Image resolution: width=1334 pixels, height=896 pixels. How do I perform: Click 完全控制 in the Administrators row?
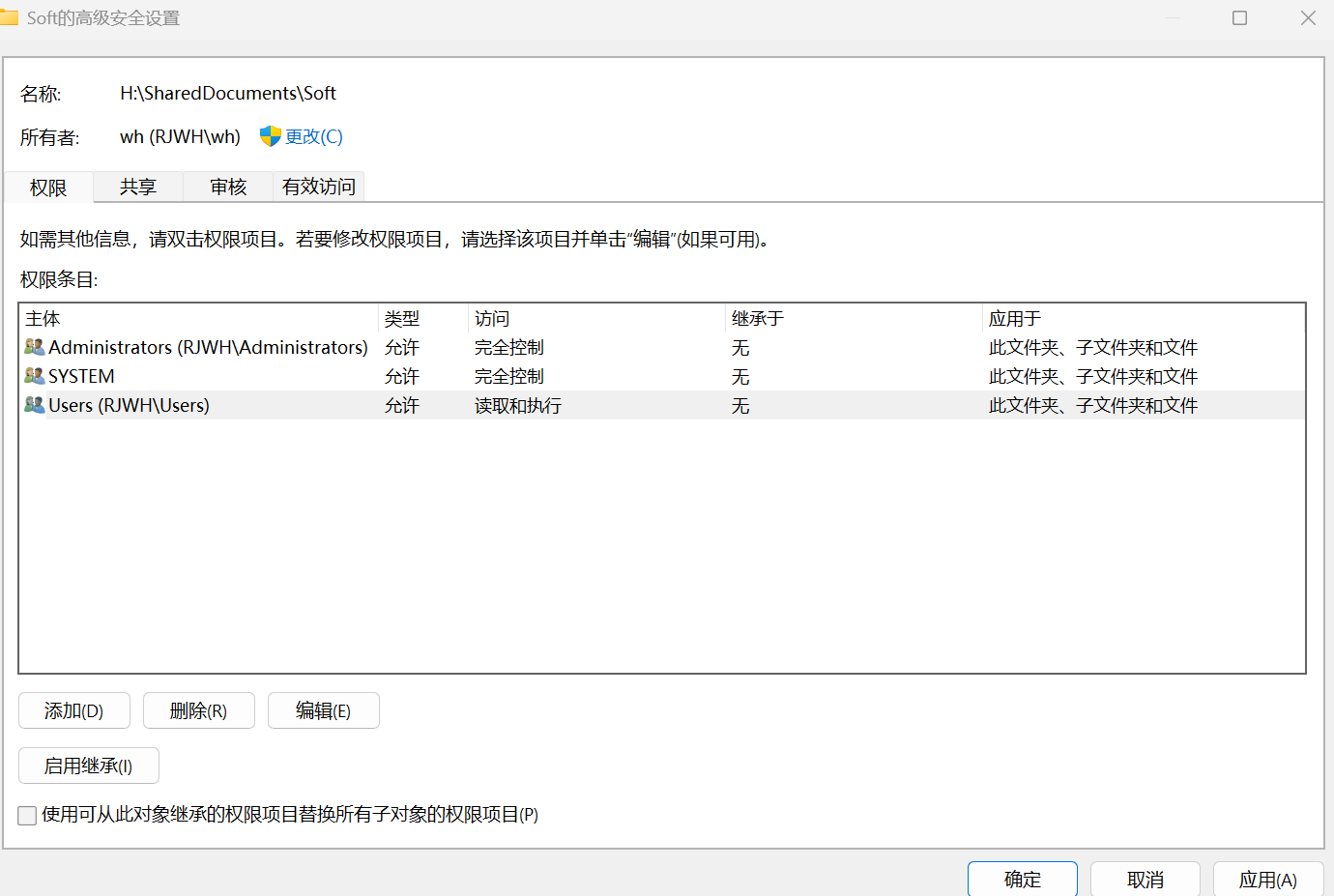click(509, 347)
